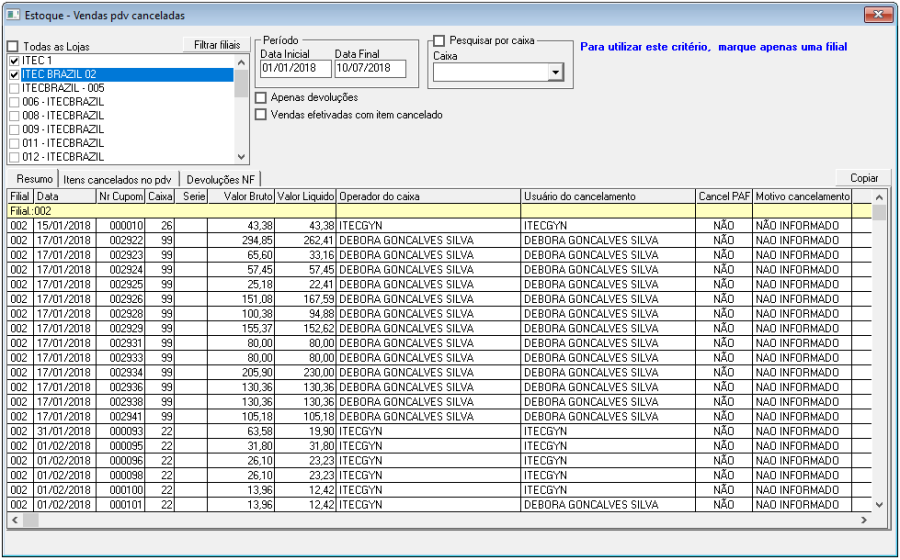Uncheck the ITEC 1 store checkbox
Viewport: 900px width, 560px height.
(x=14, y=61)
